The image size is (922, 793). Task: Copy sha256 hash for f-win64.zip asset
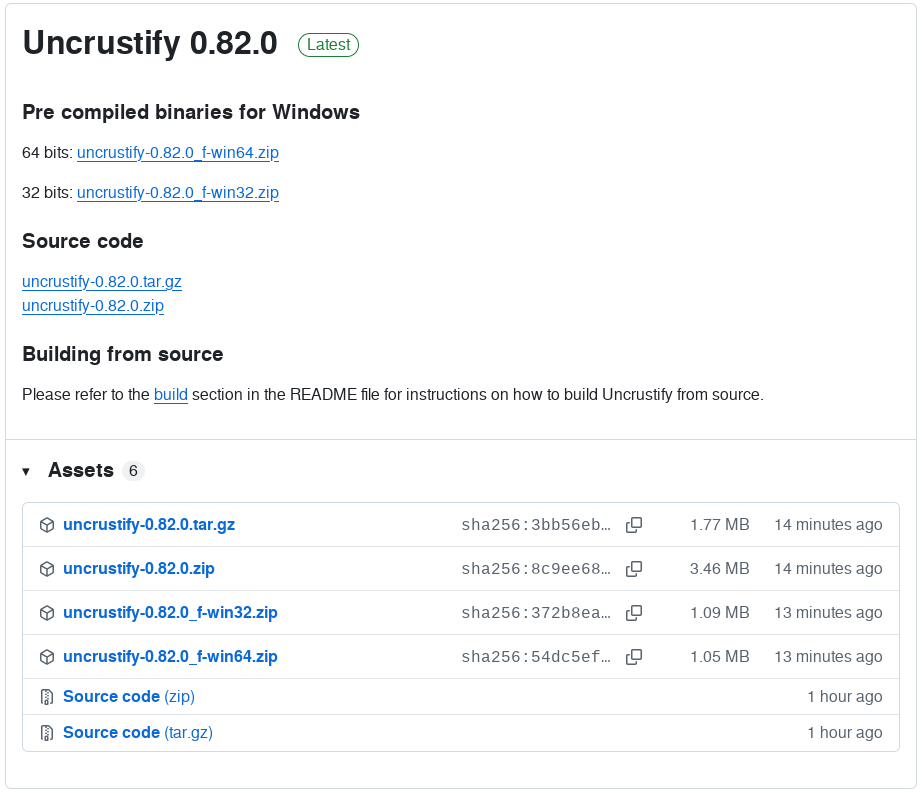[633, 657]
